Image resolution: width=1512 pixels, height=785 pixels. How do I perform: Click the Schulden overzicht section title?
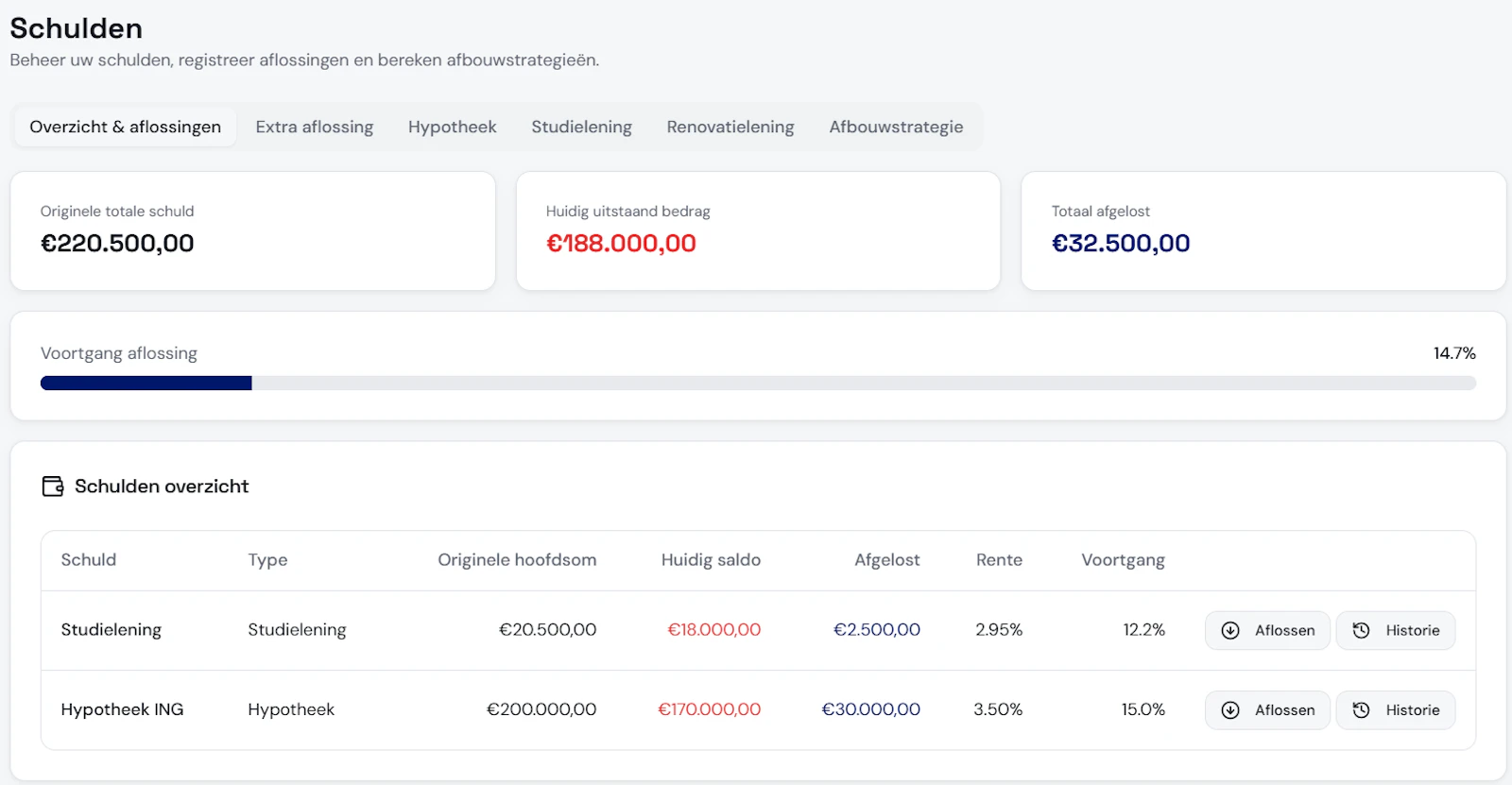coord(162,486)
